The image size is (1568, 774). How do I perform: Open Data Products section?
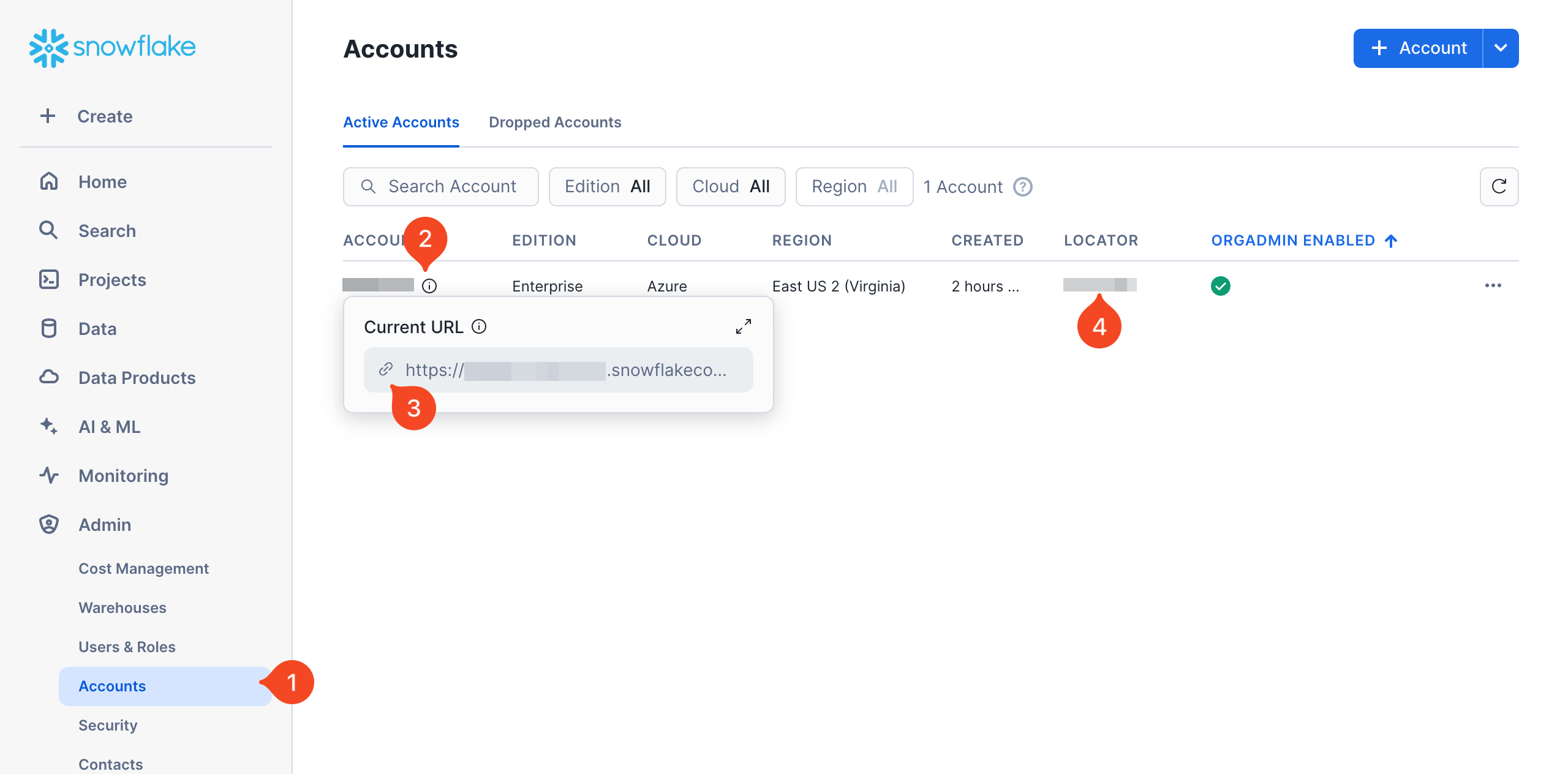click(137, 378)
